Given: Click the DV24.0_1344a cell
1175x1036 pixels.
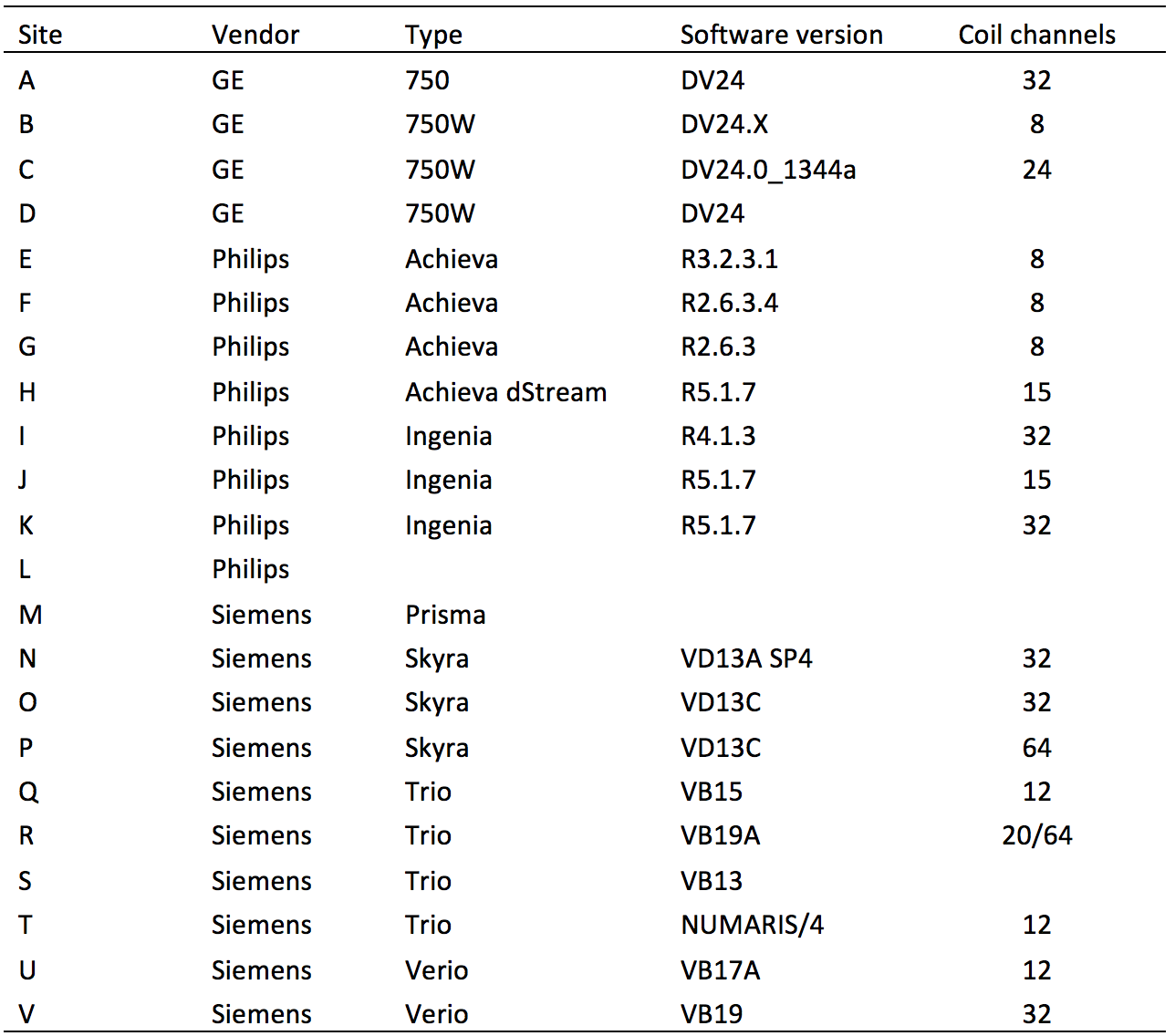Looking at the screenshot, I should point(768,170).
